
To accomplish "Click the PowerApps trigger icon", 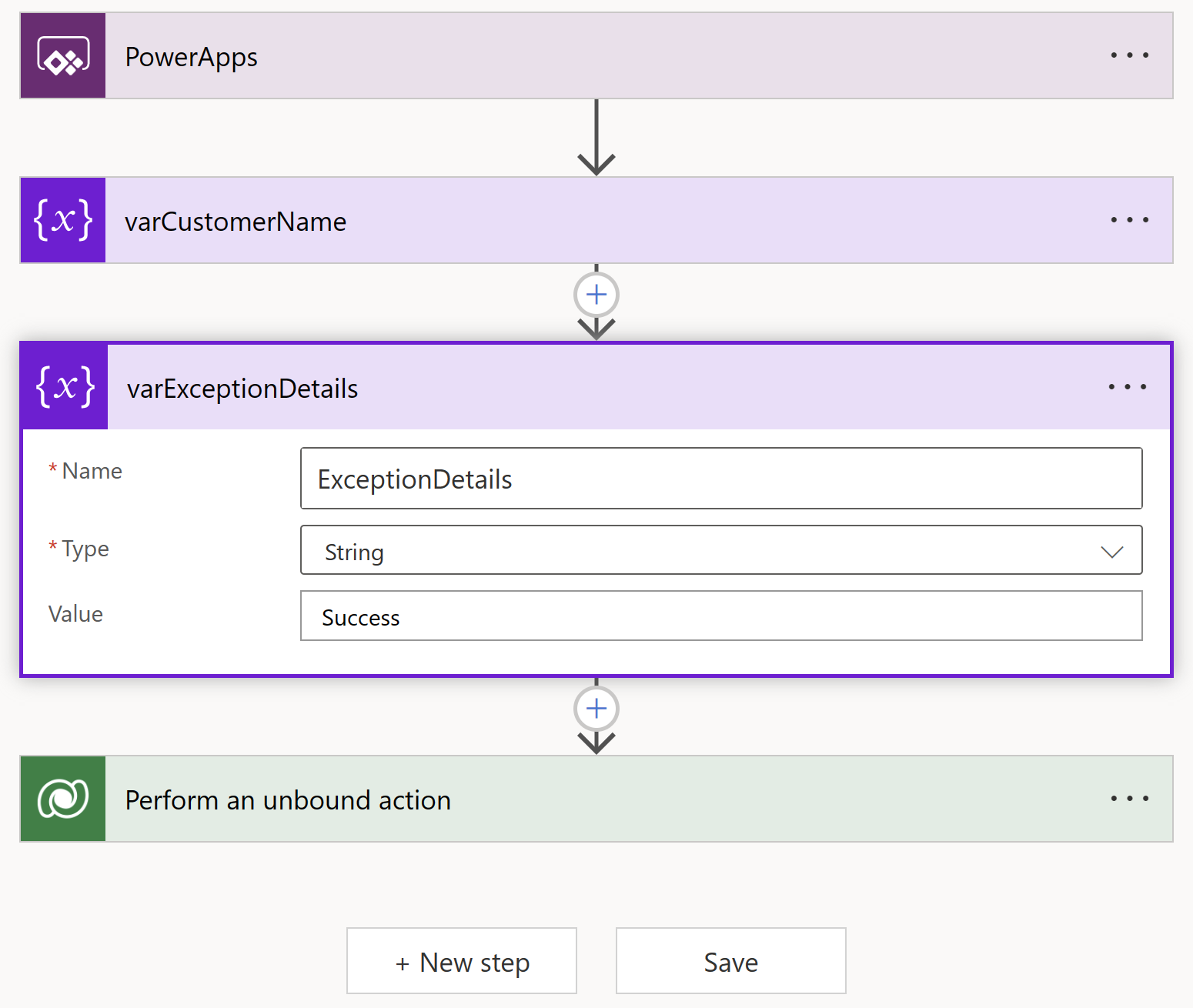I will [x=63, y=56].
